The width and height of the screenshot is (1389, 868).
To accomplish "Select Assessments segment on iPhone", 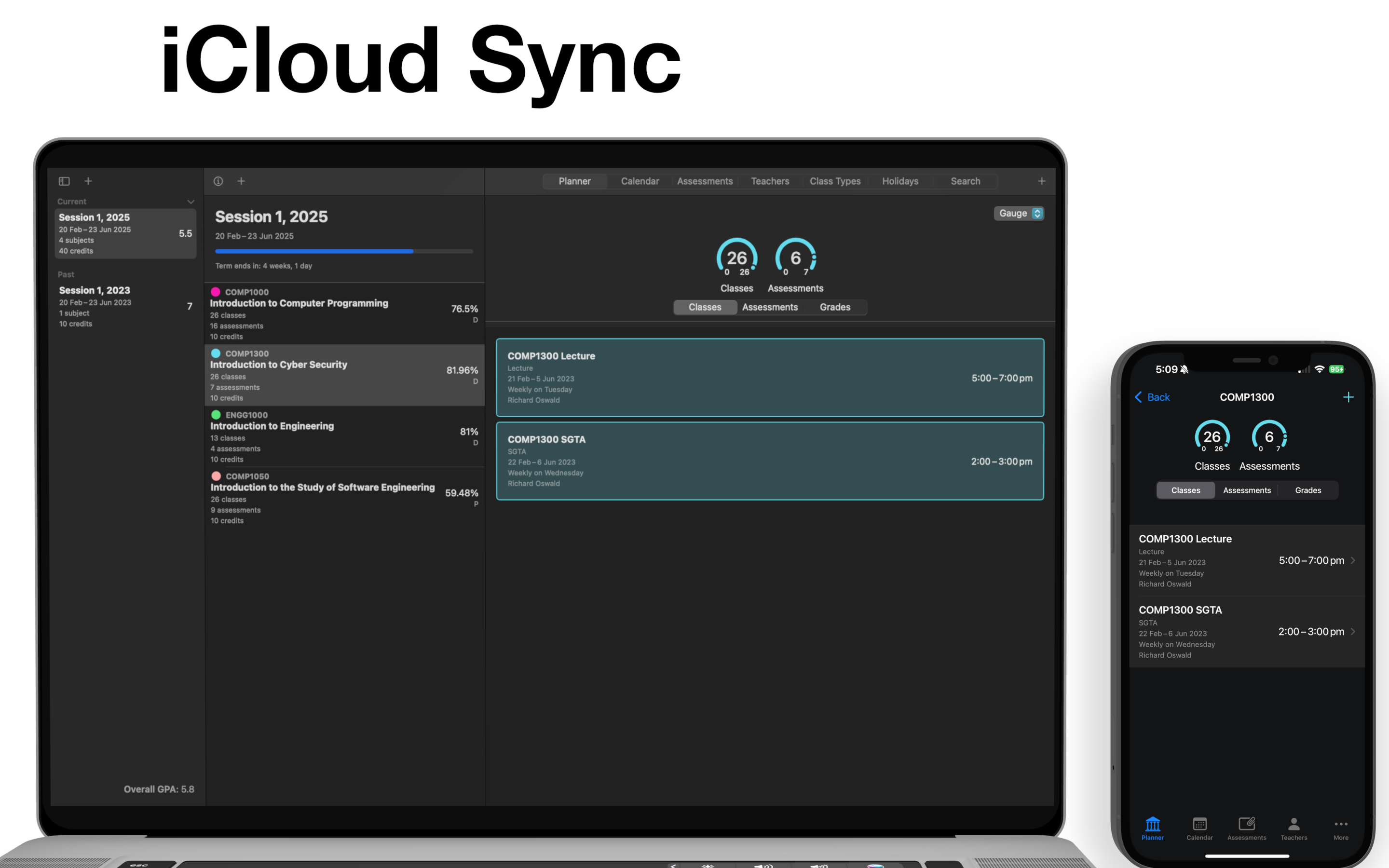I will pyautogui.click(x=1247, y=490).
